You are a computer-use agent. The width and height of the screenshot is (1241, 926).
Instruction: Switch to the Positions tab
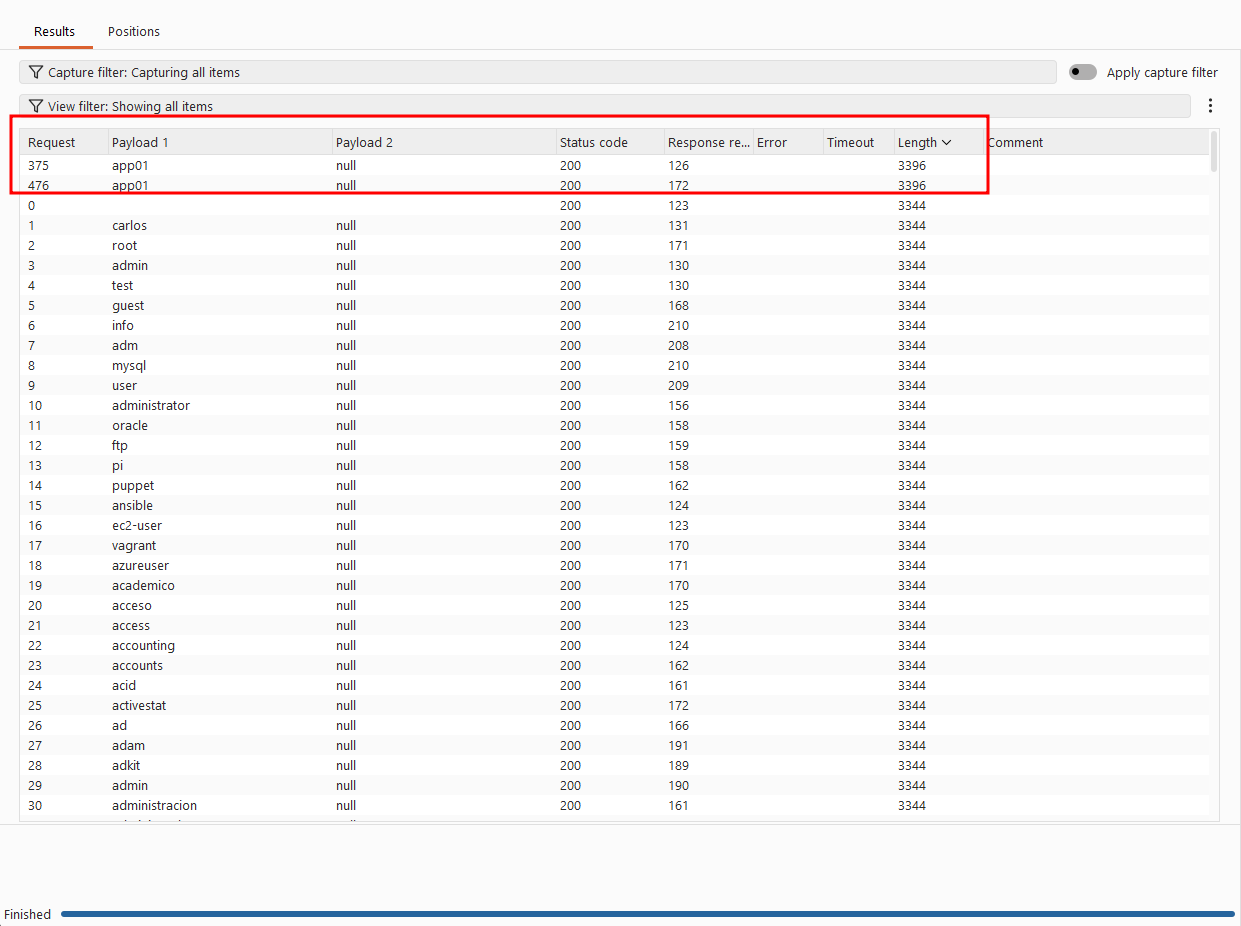tap(134, 31)
